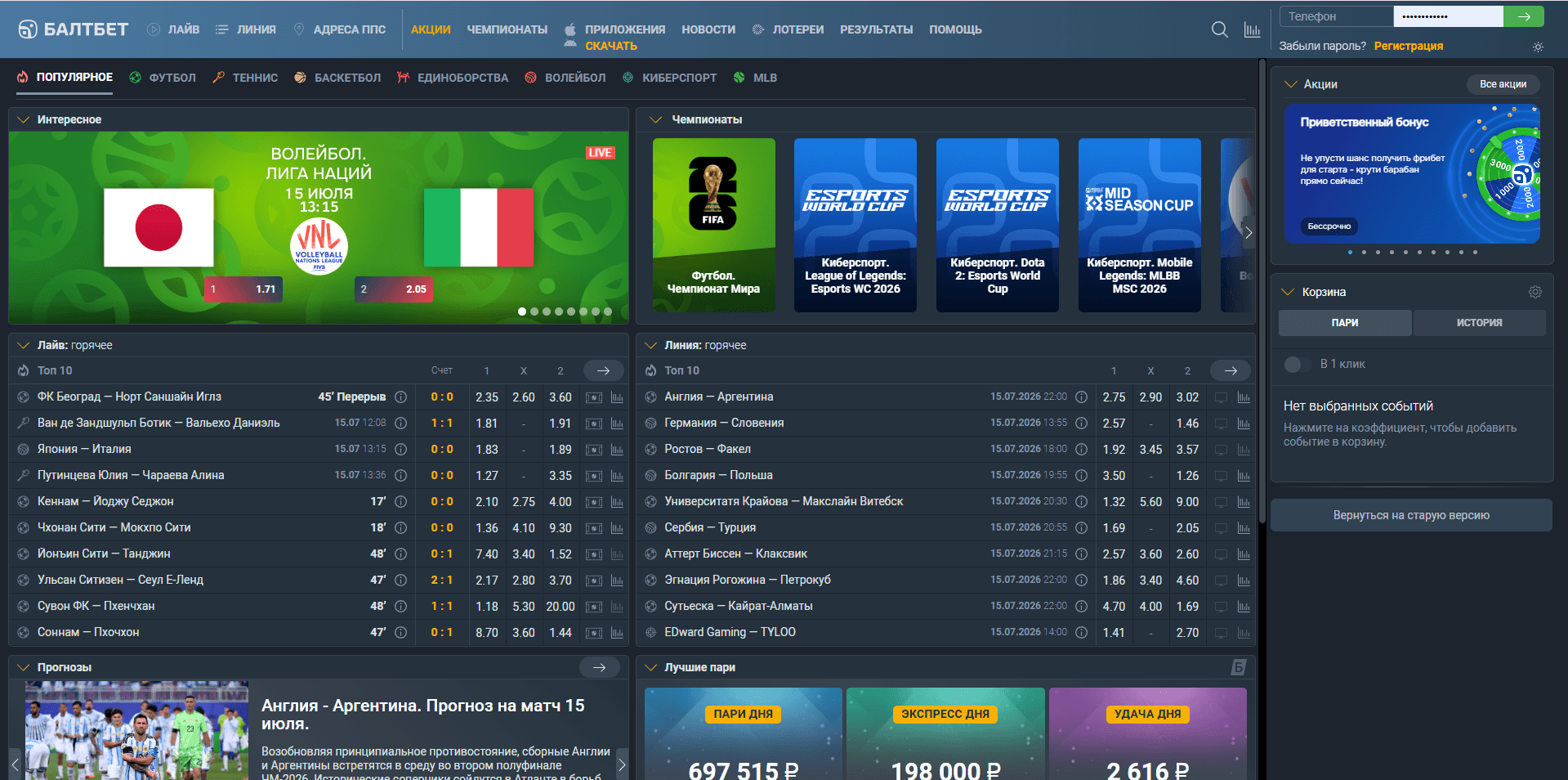Open stats chart for Эгнация Рогожина — Петрокуб

point(1244,581)
